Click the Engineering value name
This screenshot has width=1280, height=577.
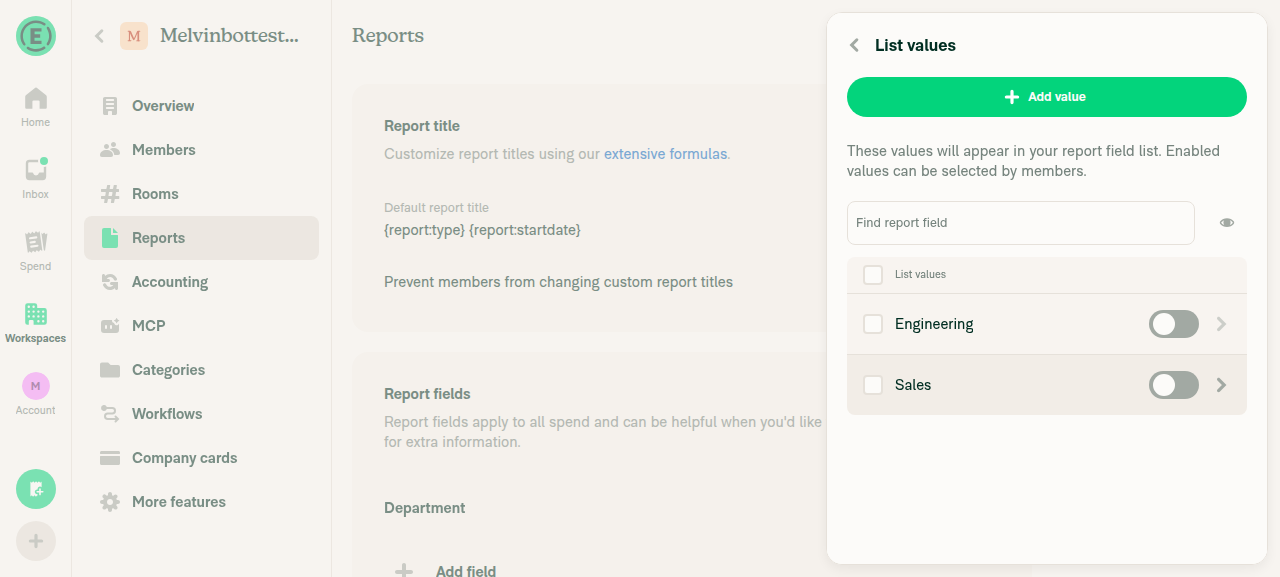[934, 324]
